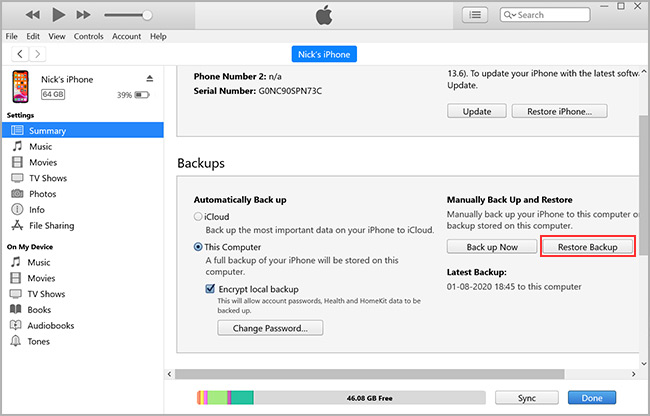Click the Summary list icon
Viewport: 650px width, 416px height.
(17, 130)
